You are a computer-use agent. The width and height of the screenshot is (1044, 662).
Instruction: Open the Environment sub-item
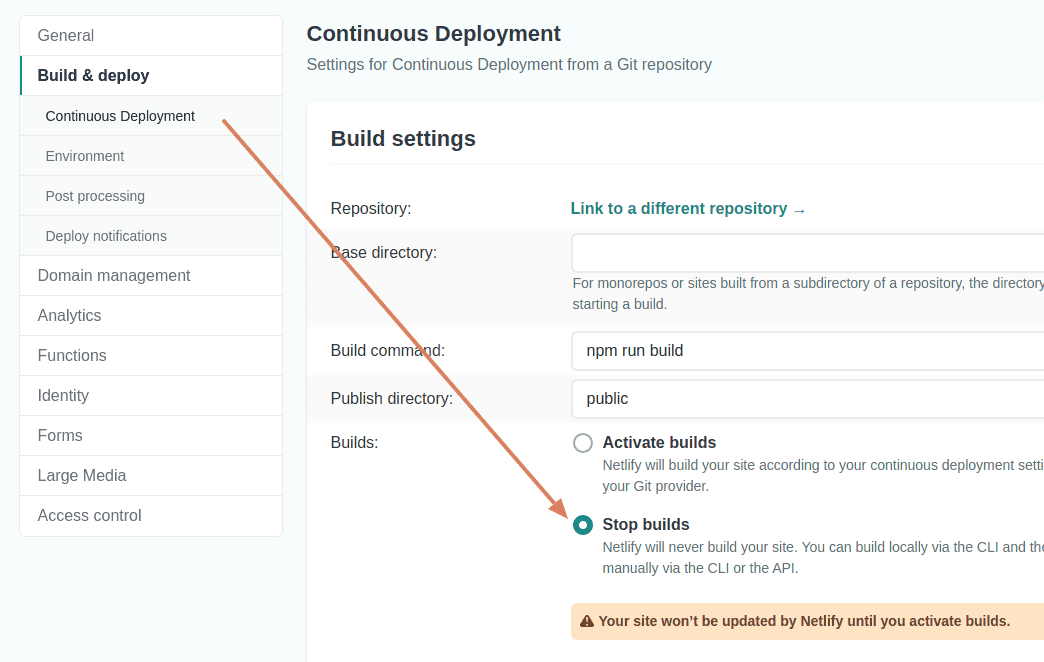[151, 156]
